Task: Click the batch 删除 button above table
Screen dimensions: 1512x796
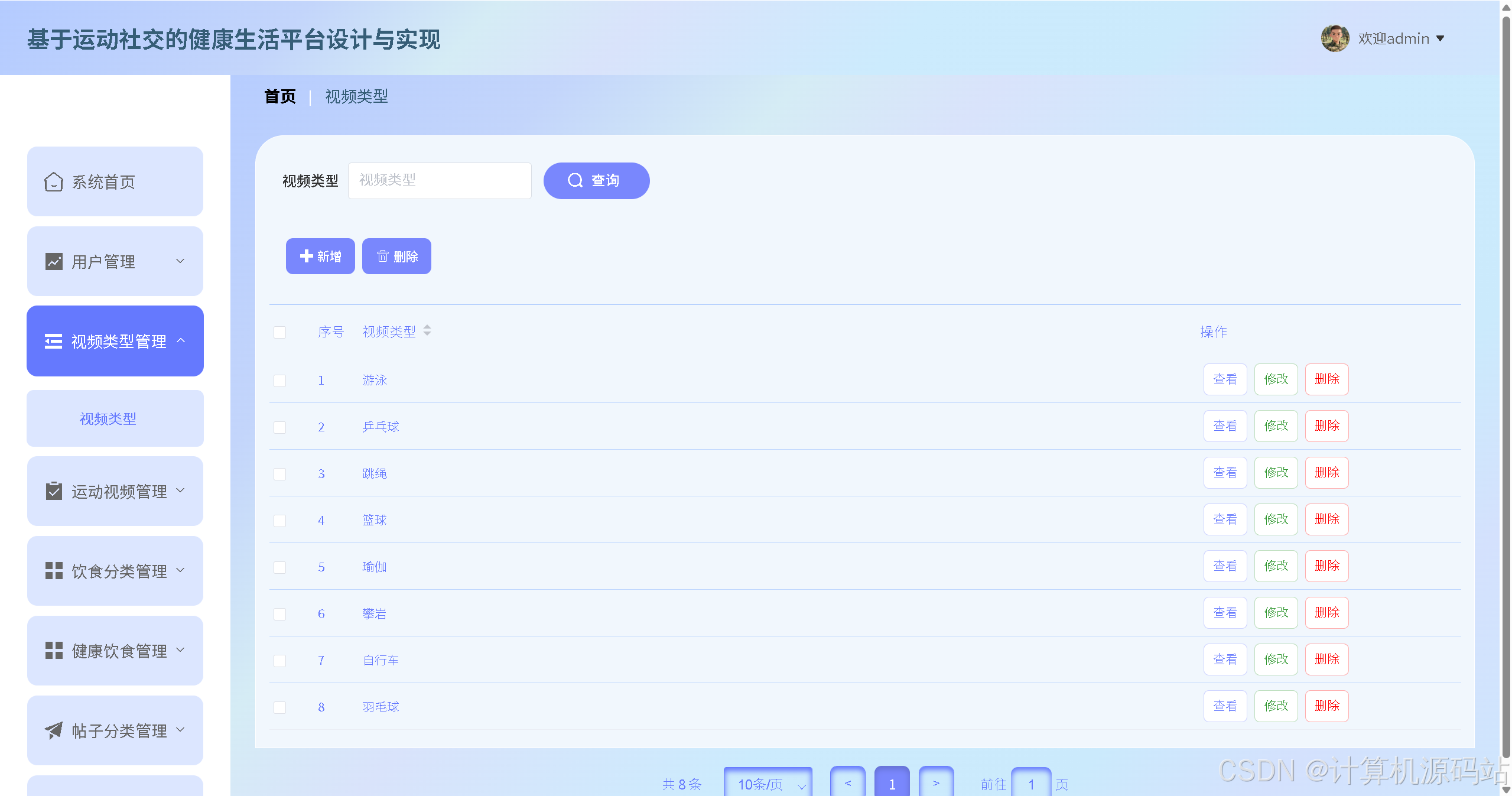Action: (396, 256)
